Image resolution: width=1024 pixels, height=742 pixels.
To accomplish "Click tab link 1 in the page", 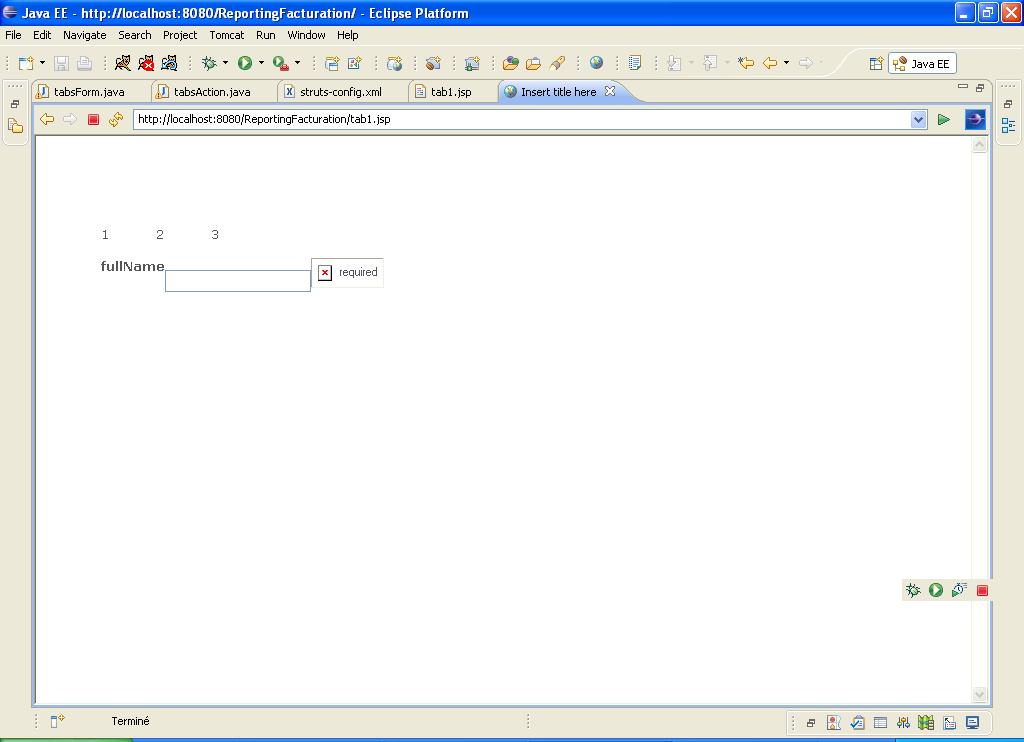I will [x=105, y=234].
